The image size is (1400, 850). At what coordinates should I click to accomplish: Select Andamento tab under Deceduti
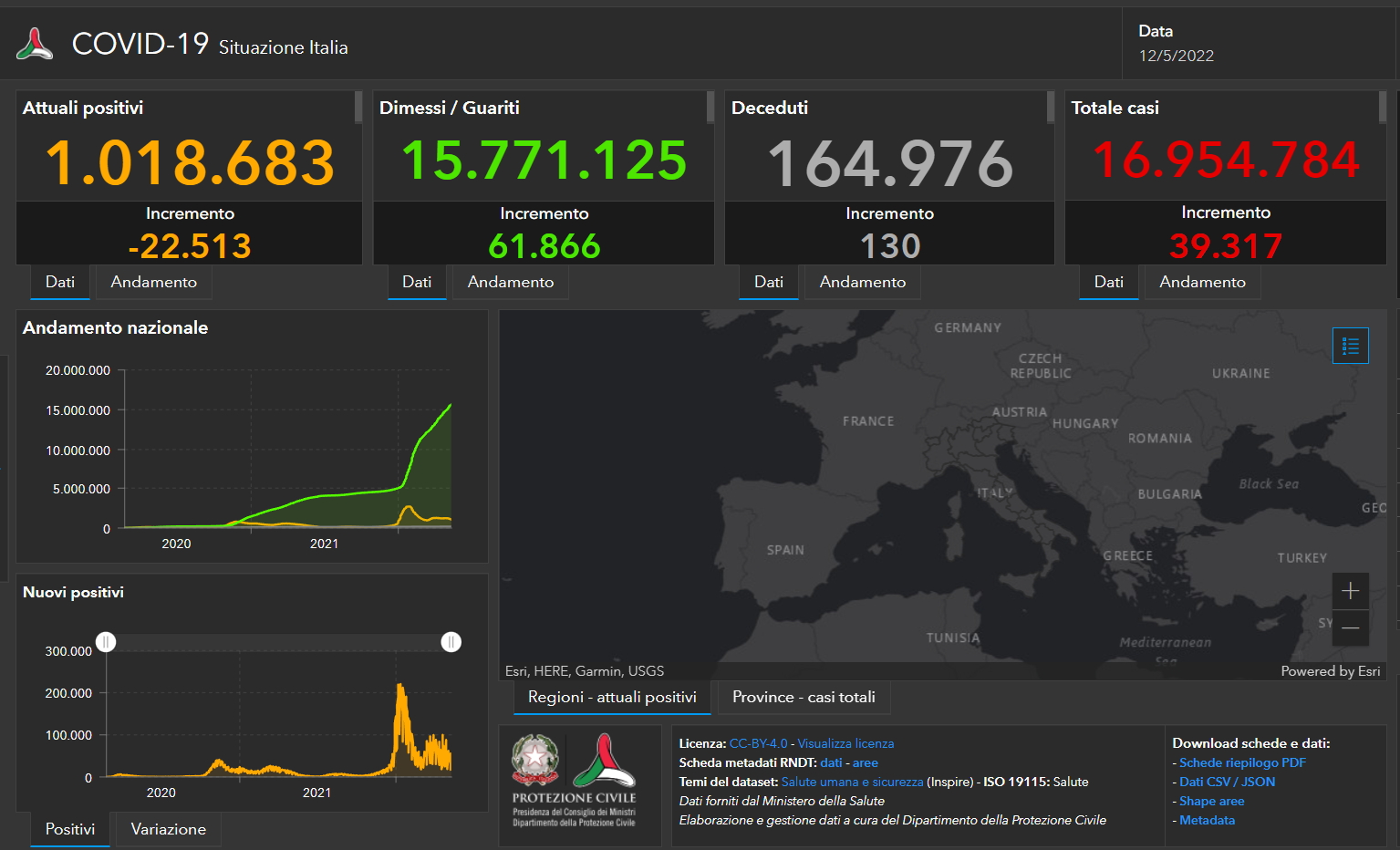tap(863, 282)
